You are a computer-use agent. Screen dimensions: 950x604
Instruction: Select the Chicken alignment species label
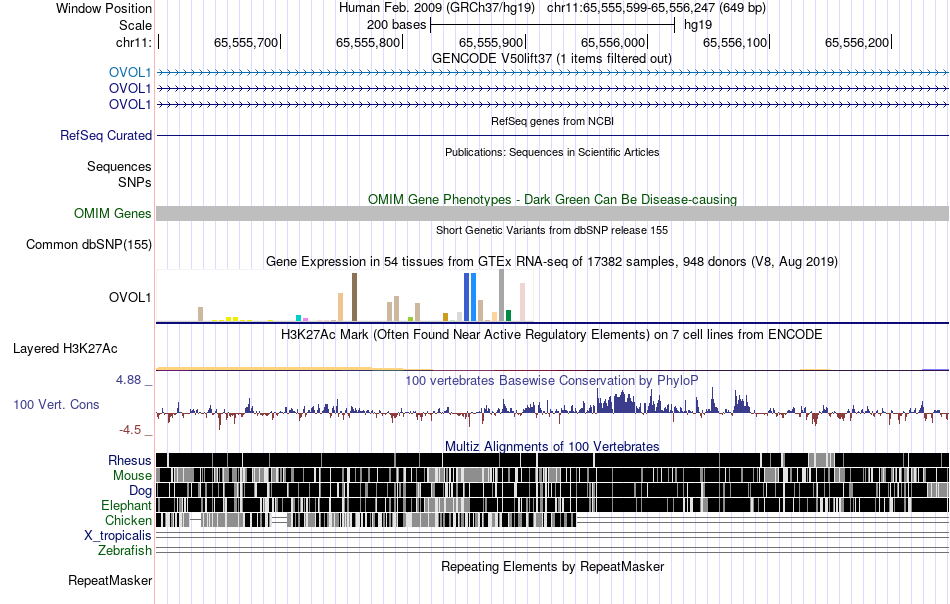128,521
